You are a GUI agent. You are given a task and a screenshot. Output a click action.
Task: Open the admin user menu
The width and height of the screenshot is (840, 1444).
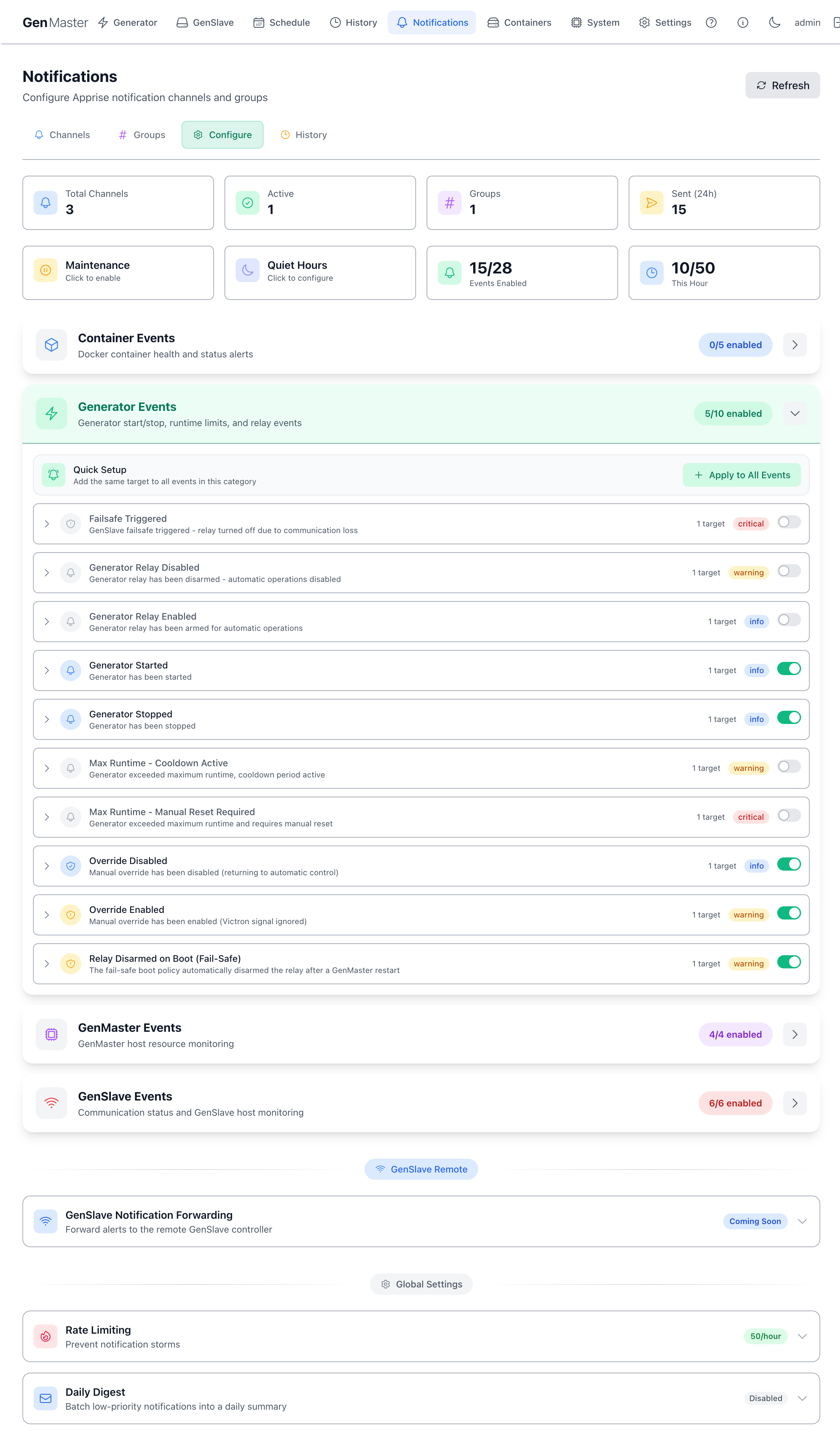click(807, 22)
